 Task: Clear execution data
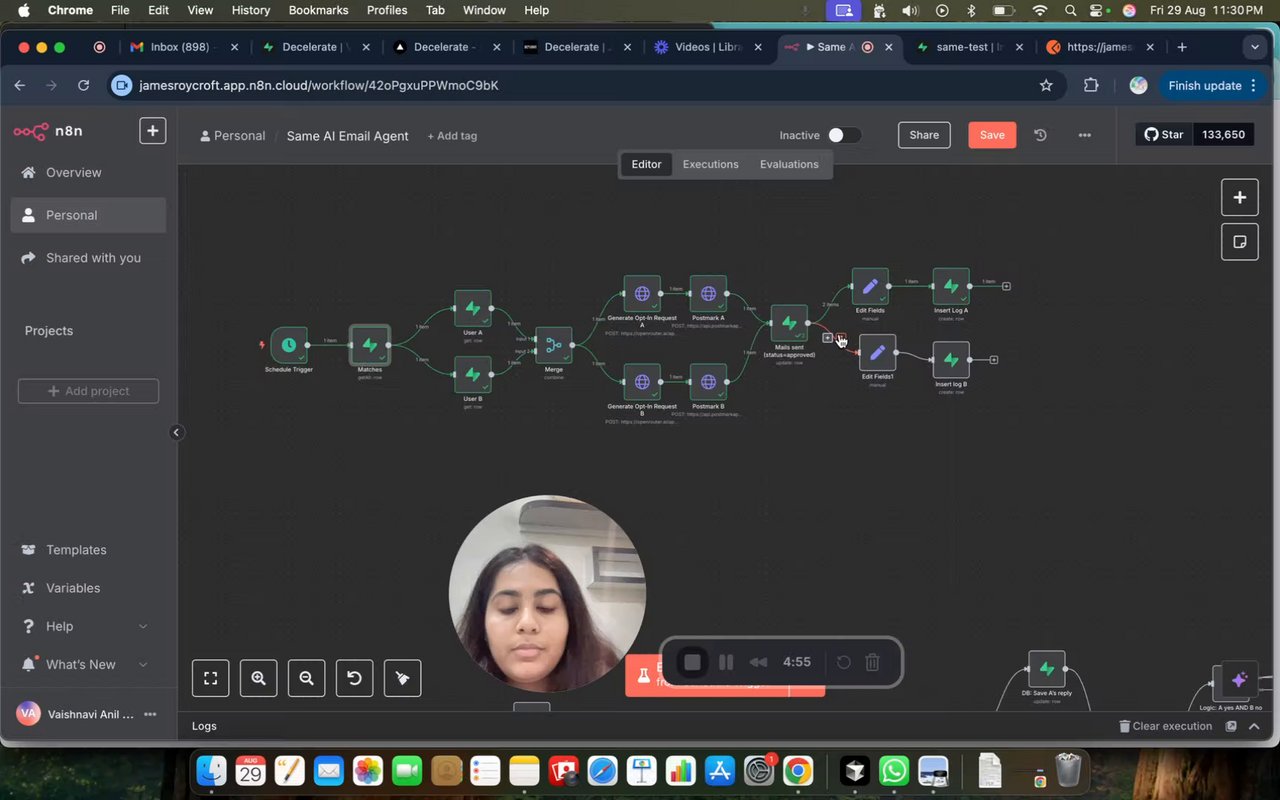1165,726
